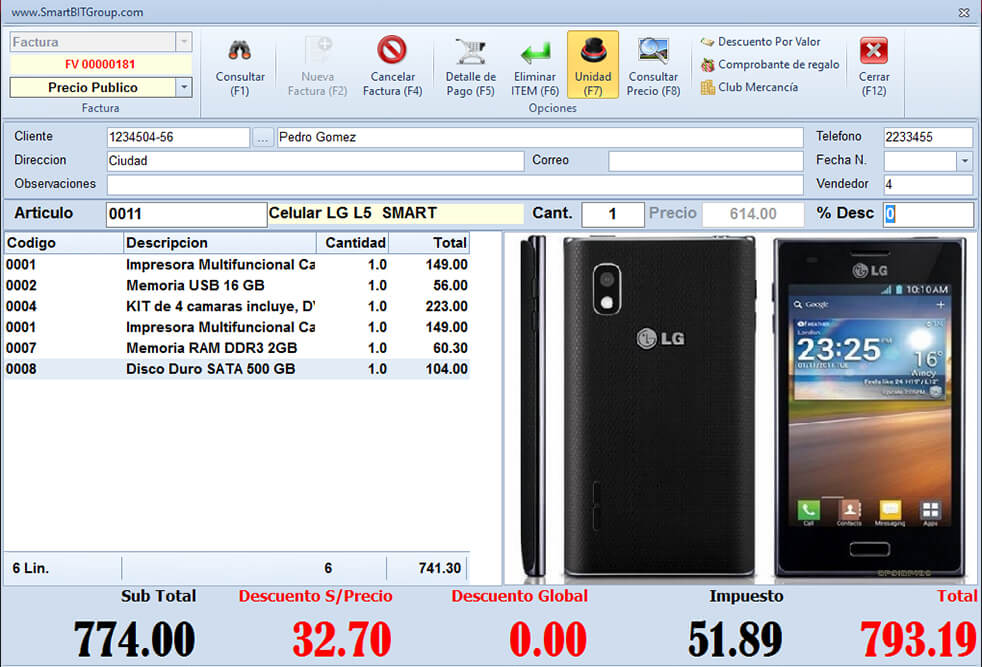
Task: Click the Descuento Global value 0.00
Action: pos(548,639)
